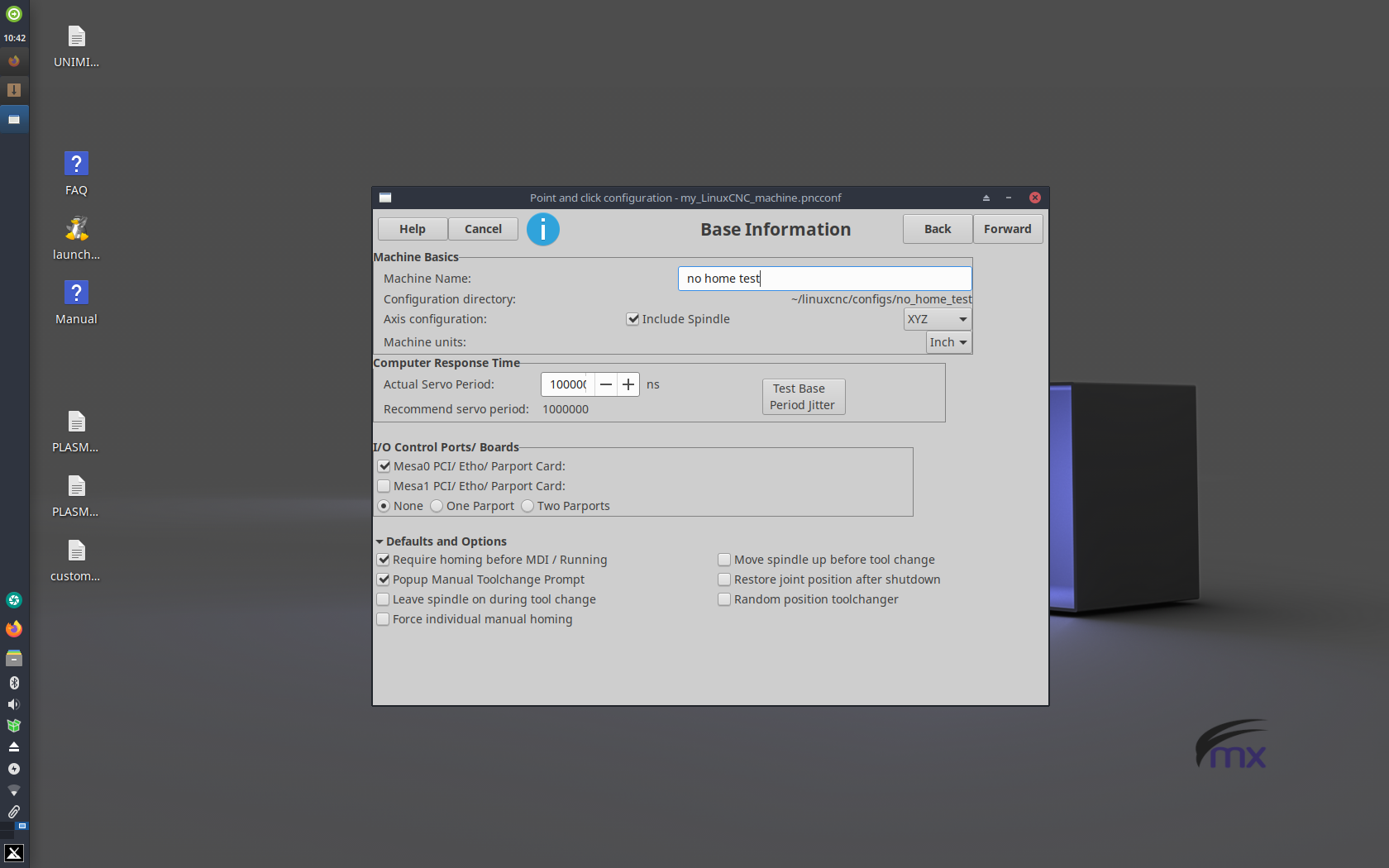Click the green package updater tray icon

pos(14,726)
